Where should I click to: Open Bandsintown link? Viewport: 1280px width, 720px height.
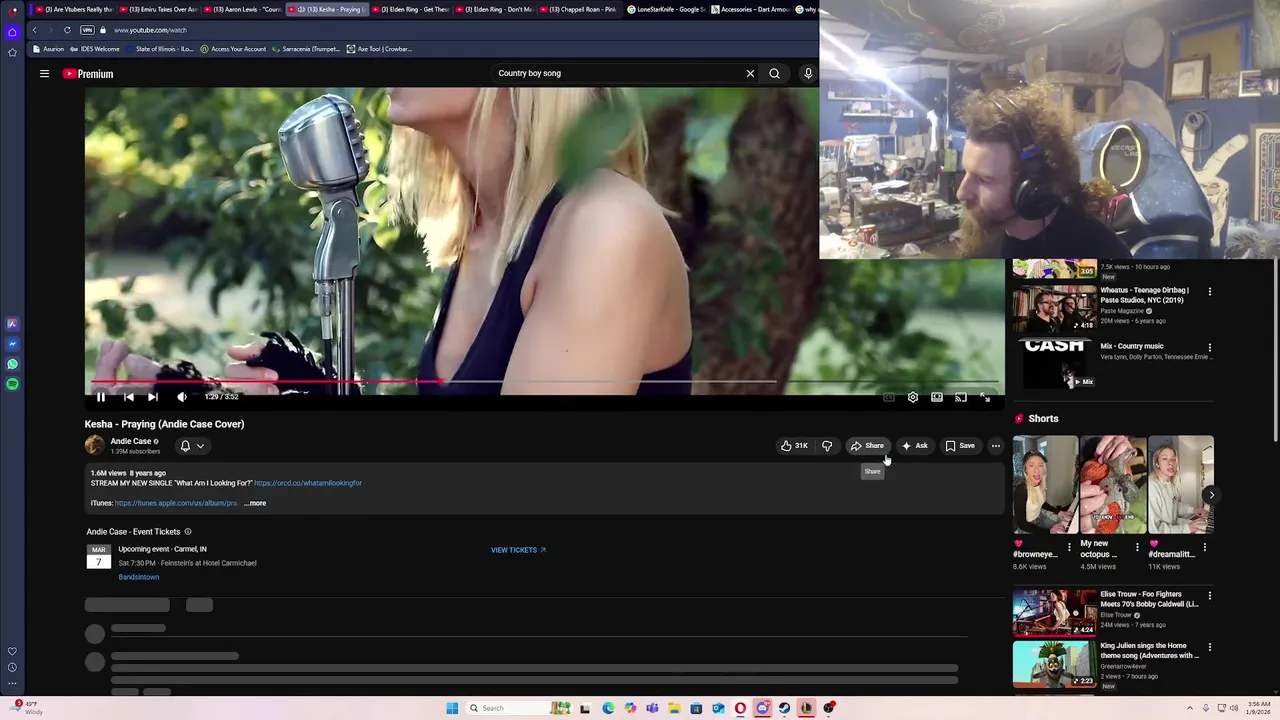(138, 577)
